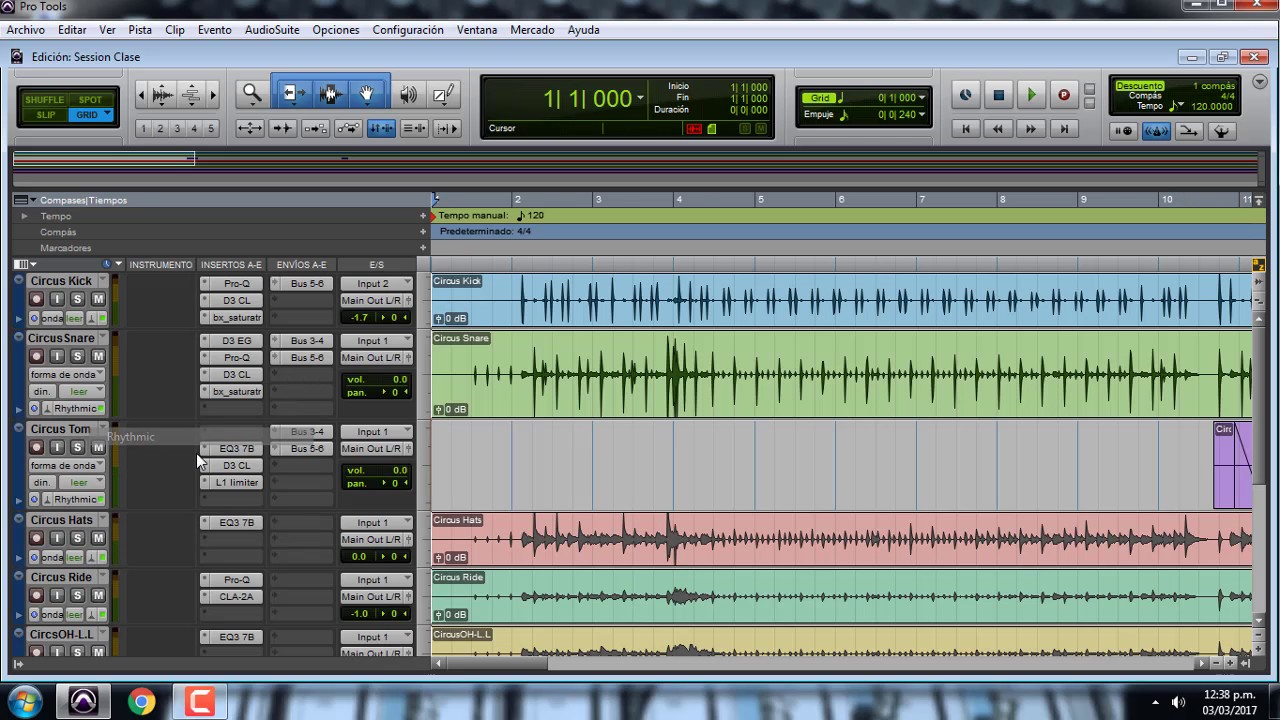This screenshot has height=720, width=1280.
Task: Expand the Tempo ruler triangle
Action: tap(24, 216)
